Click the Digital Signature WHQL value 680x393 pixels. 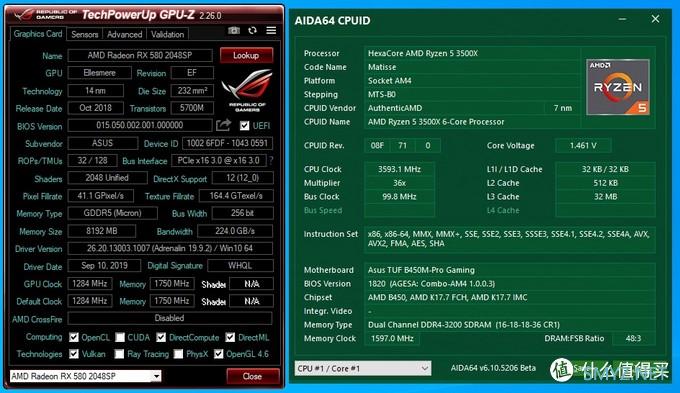240,266
